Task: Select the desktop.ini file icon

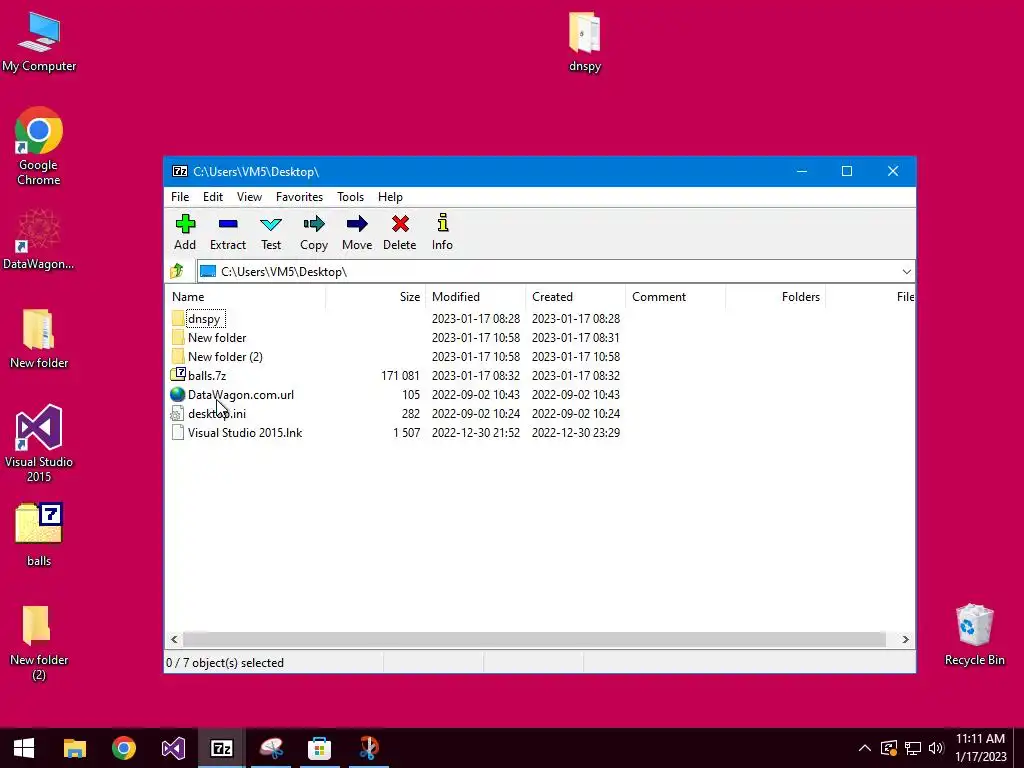Action: pyautogui.click(x=177, y=413)
